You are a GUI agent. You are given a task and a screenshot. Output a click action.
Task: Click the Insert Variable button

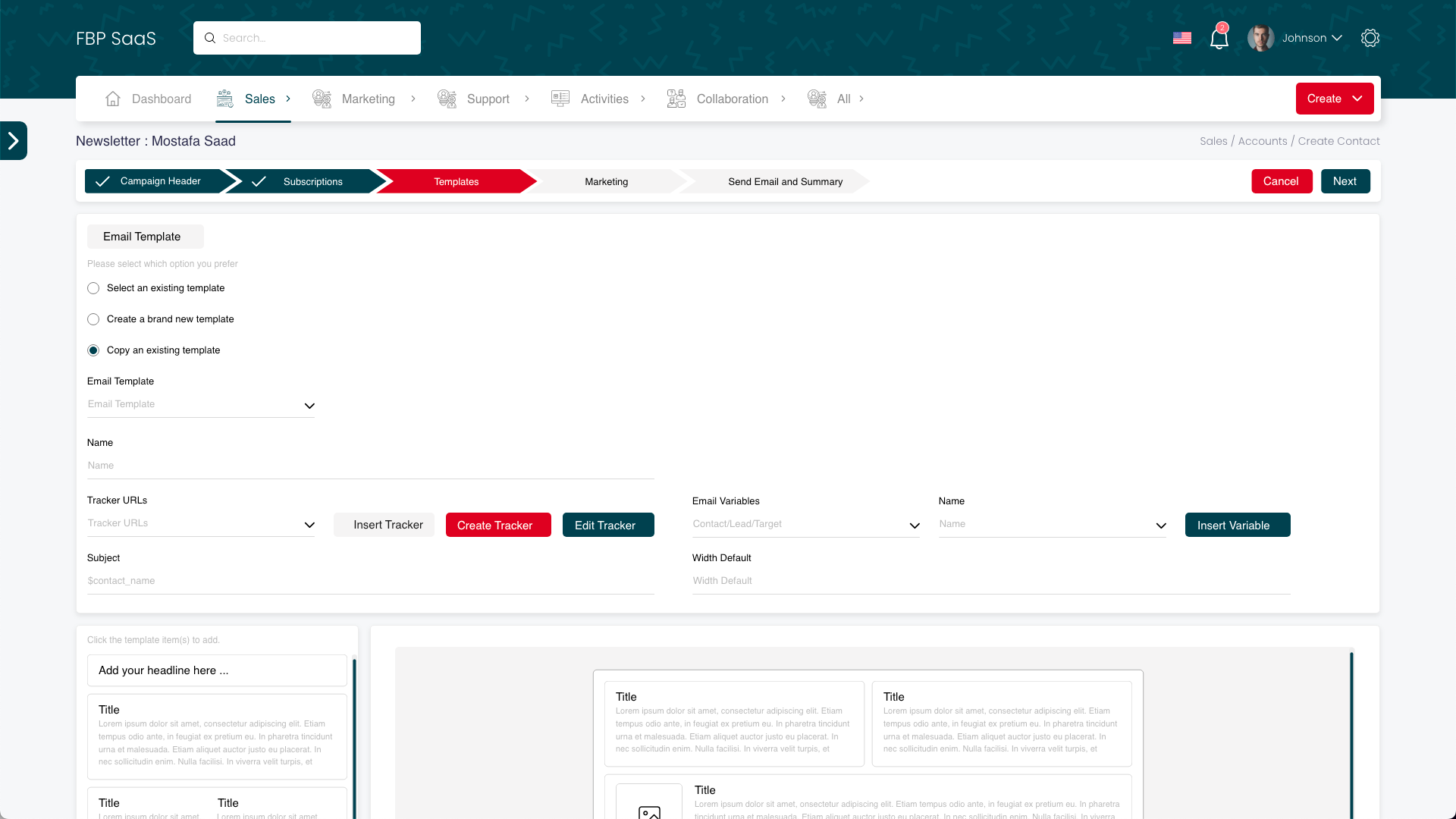[x=1237, y=525]
